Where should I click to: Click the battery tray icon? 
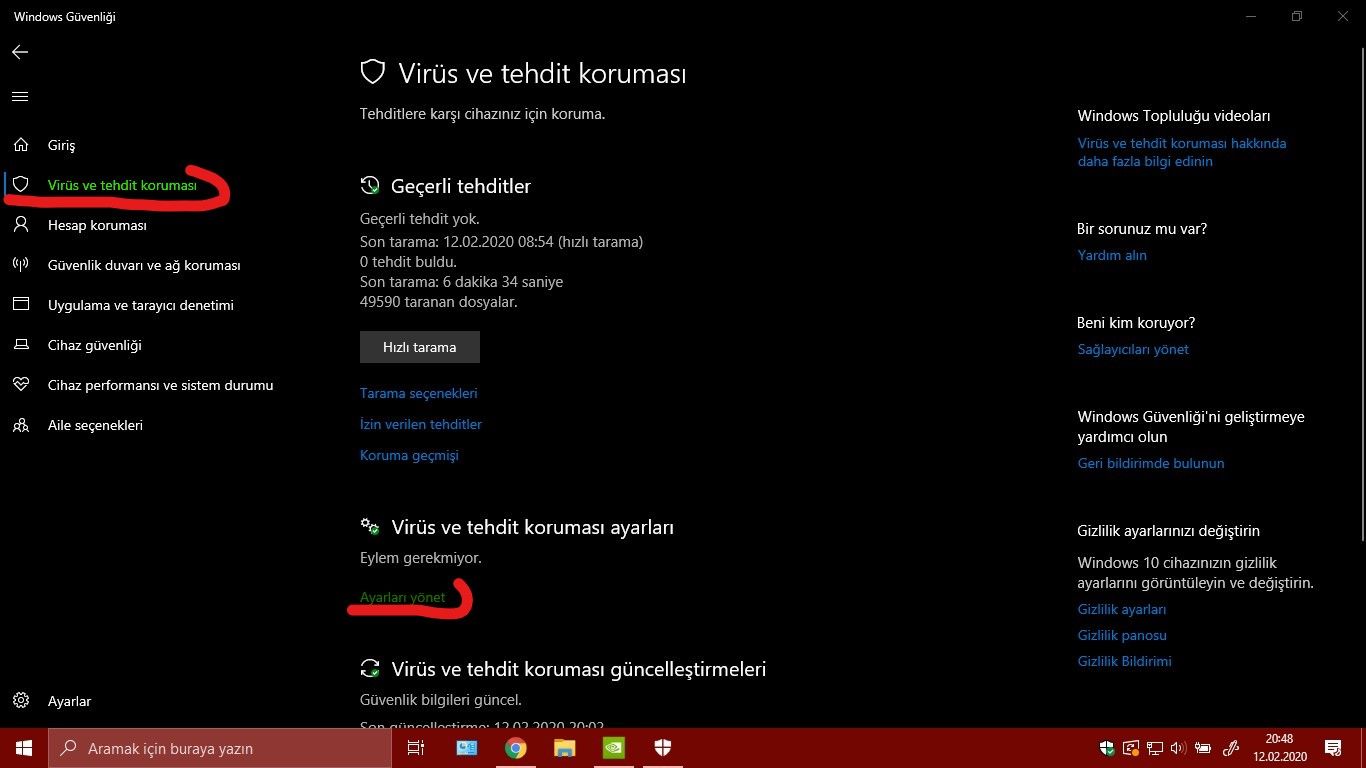tap(1203, 748)
